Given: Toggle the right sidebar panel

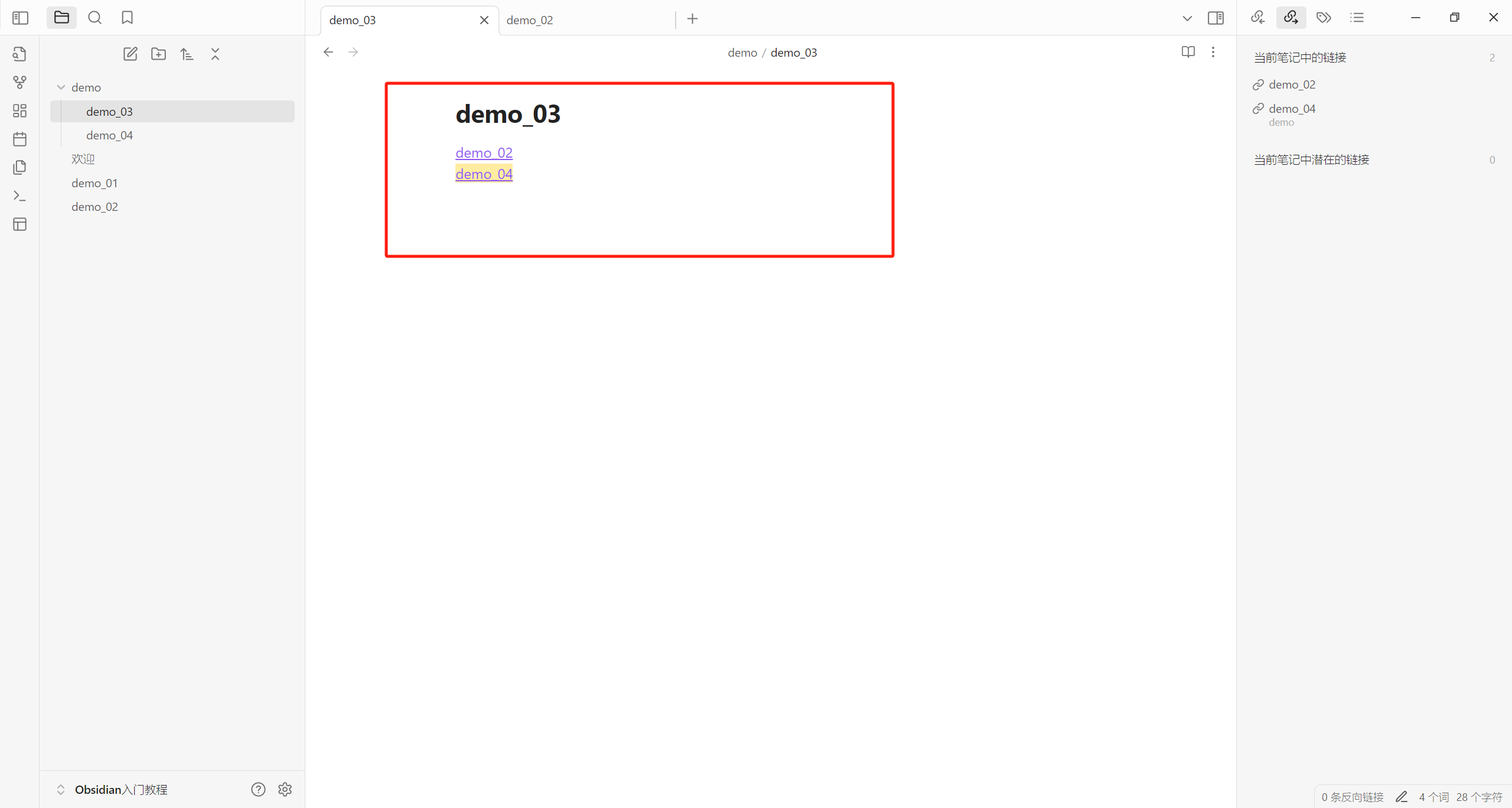Looking at the screenshot, I should pyautogui.click(x=1216, y=18).
